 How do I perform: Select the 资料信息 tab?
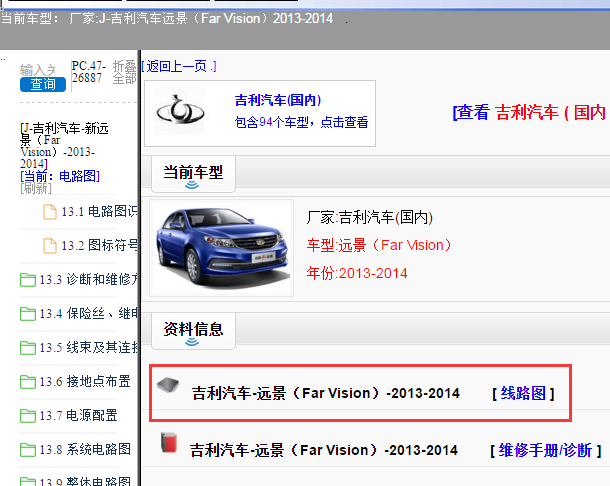(x=193, y=331)
